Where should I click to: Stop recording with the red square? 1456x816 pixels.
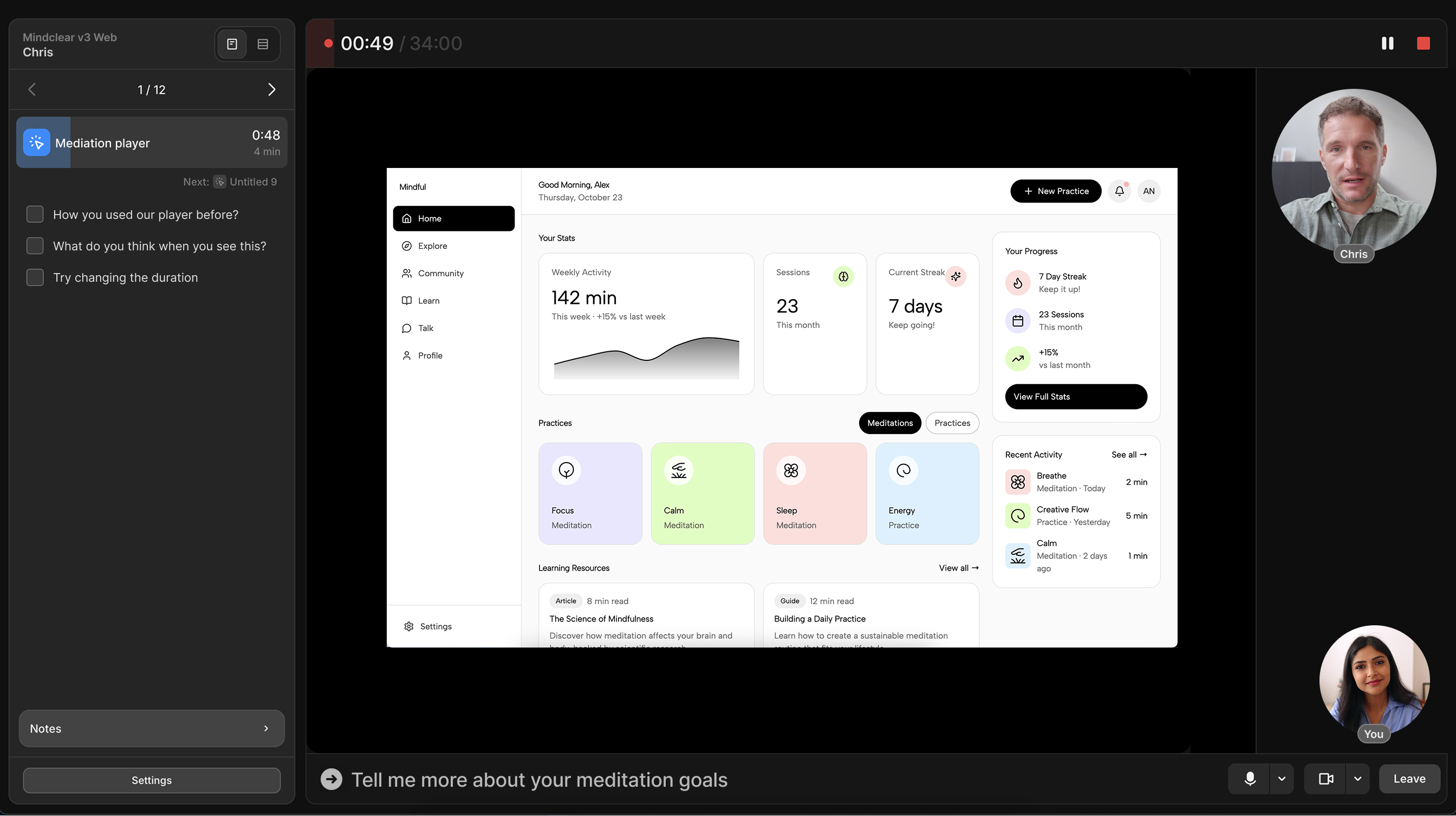coord(1423,43)
